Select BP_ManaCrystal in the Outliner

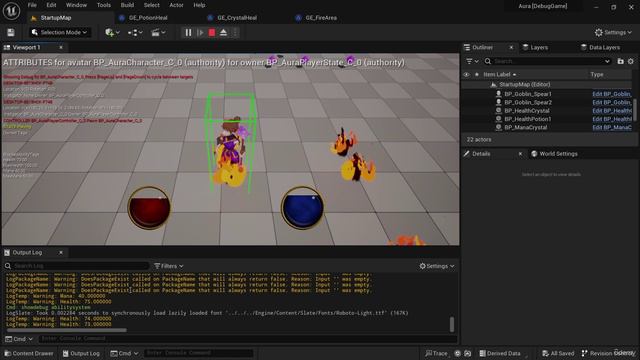[x=525, y=127]
